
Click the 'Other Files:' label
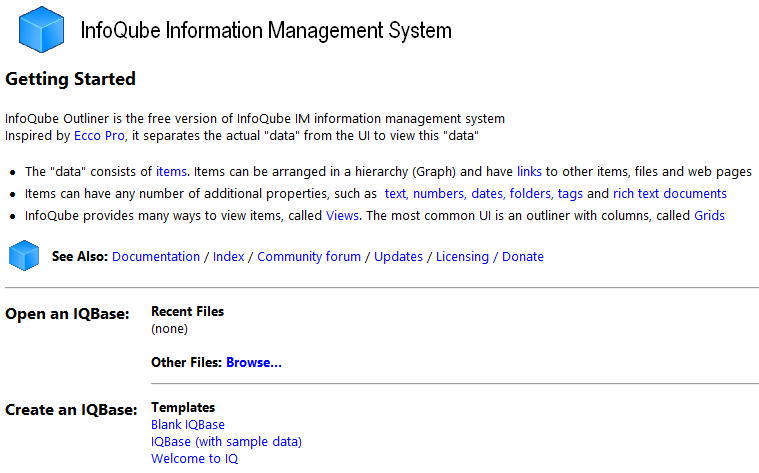coord(186,362)
